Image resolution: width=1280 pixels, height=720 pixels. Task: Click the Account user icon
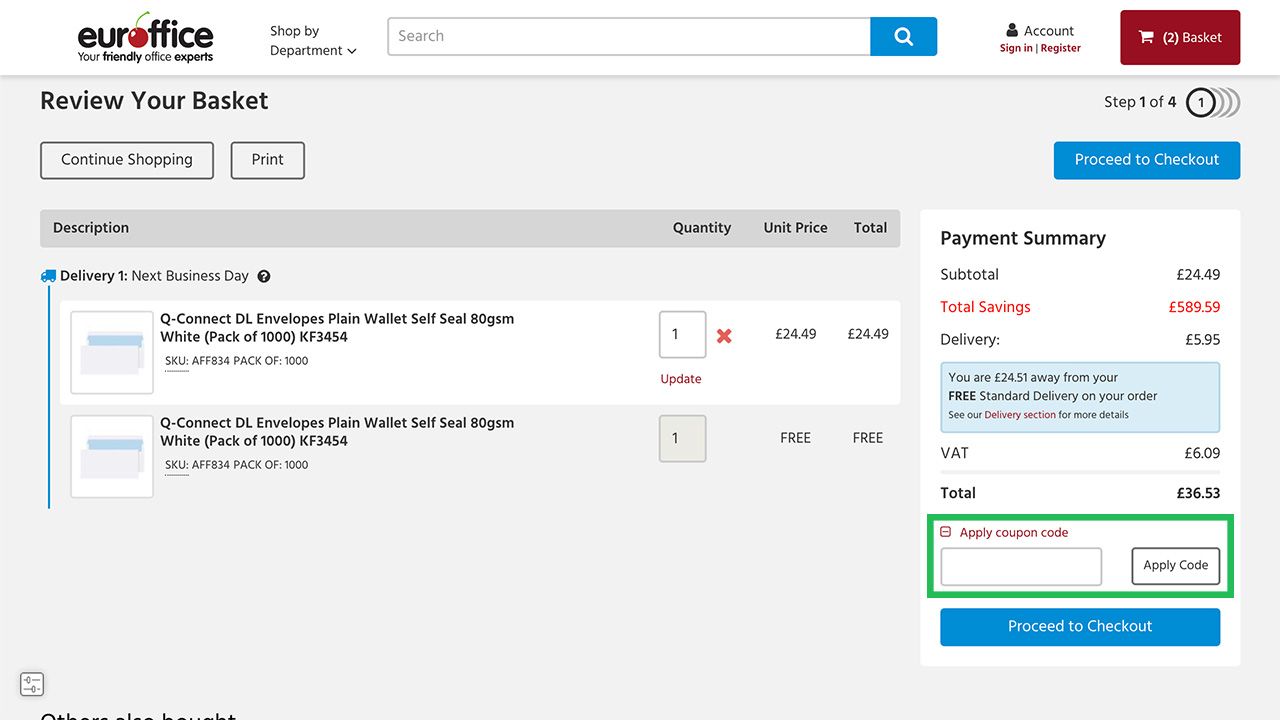(1012, 31)
